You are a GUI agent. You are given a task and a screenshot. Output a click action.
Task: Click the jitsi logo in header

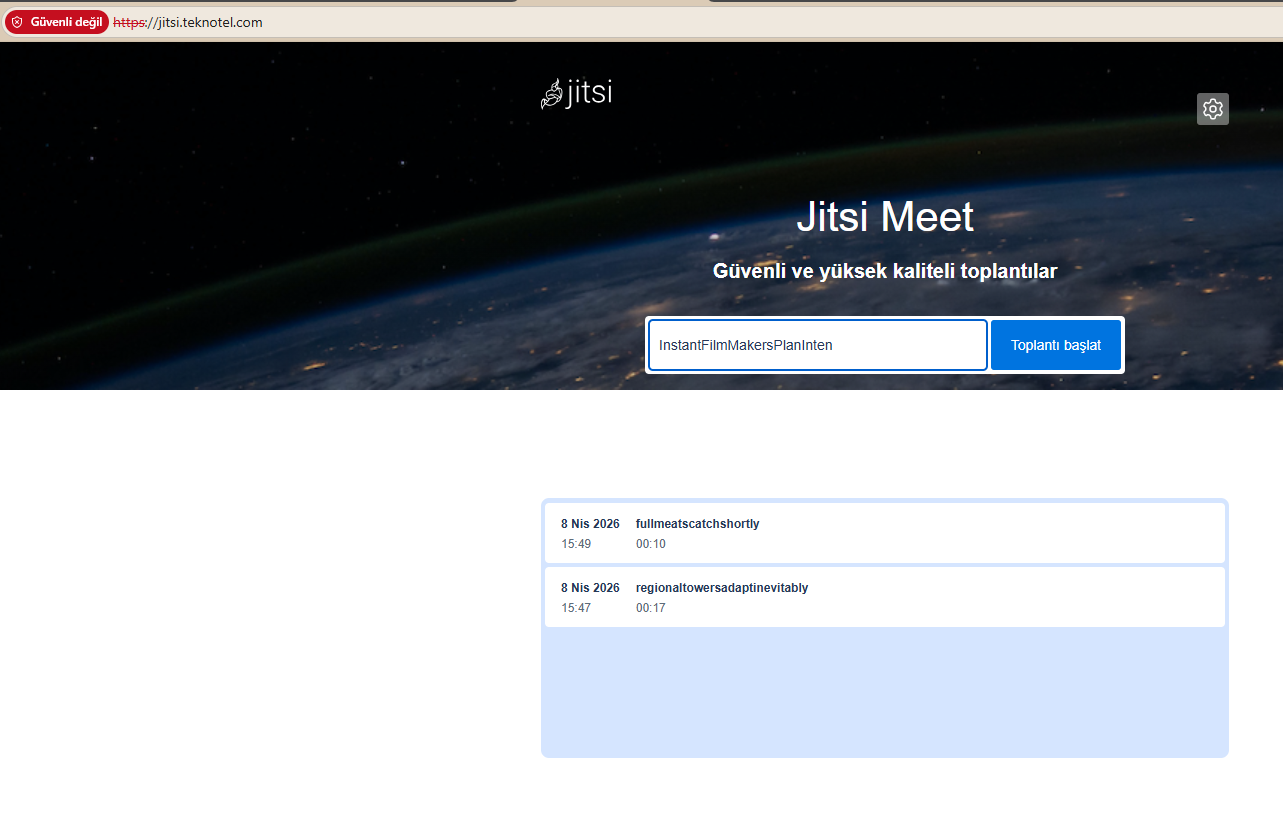[576, 94]
